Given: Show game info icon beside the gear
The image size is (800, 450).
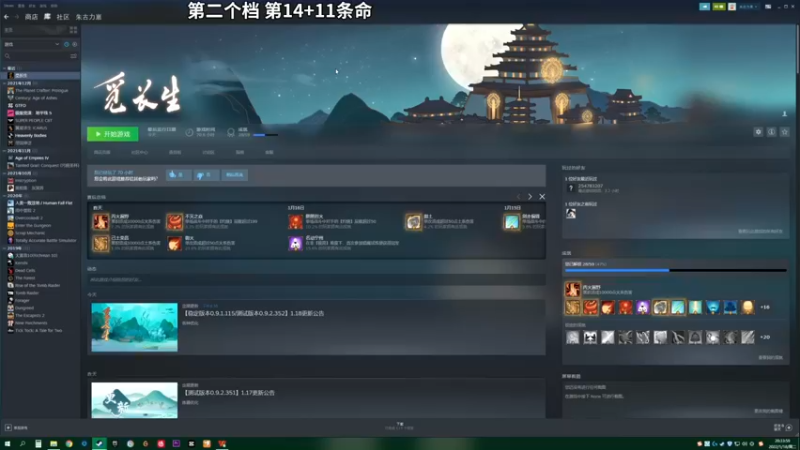Looking at the screenshot, I should coord(771,132).
